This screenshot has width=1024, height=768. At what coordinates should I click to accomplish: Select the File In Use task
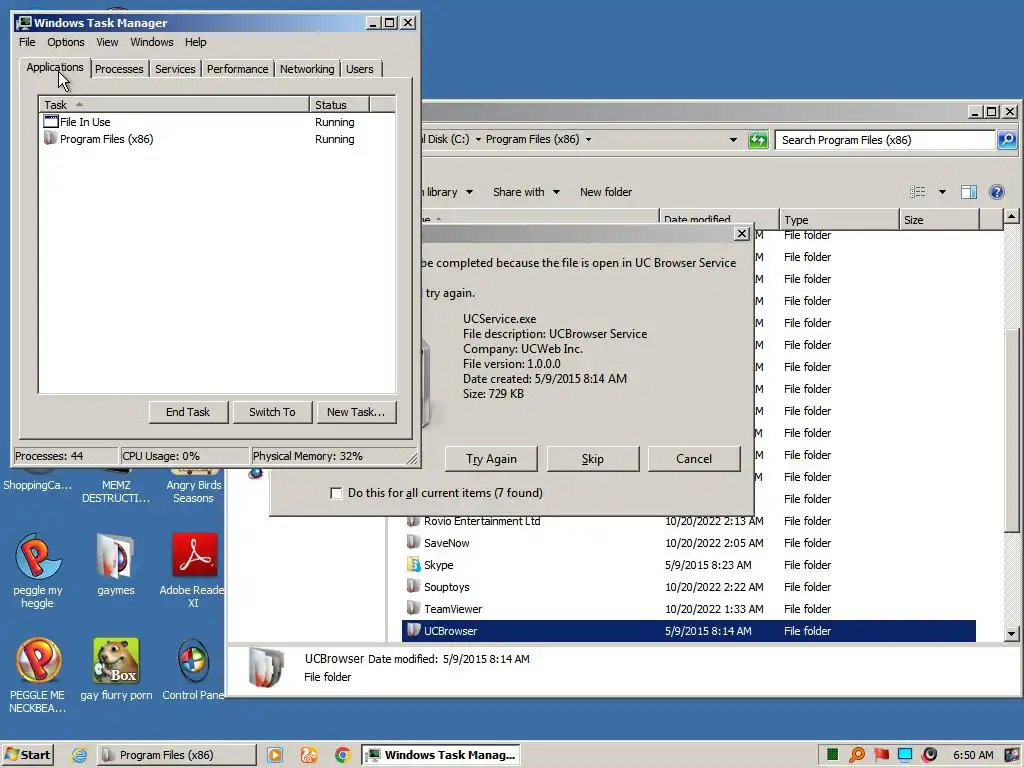point(217,122)
